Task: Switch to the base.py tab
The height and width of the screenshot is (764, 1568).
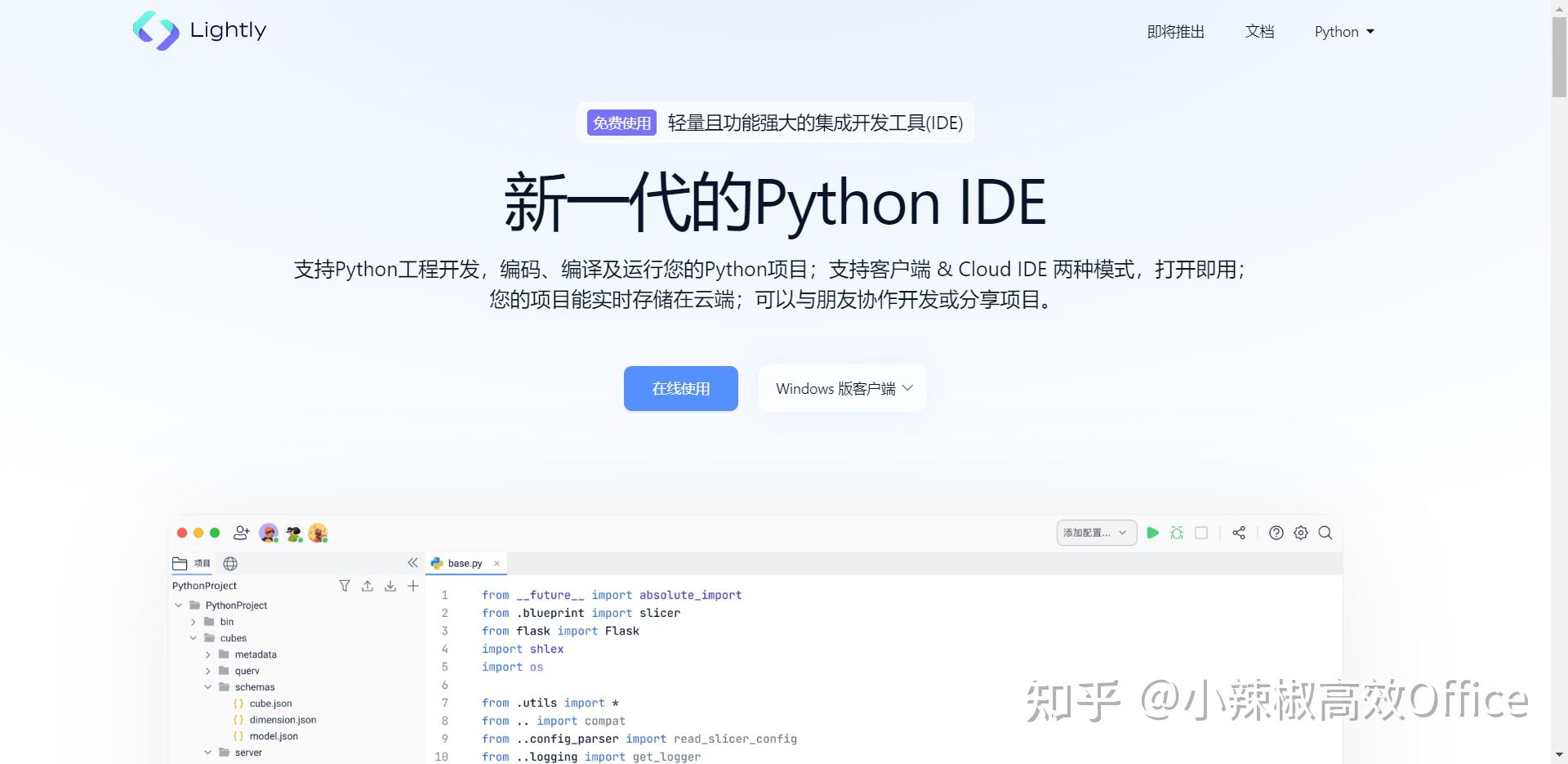Action: pos(464,563)
